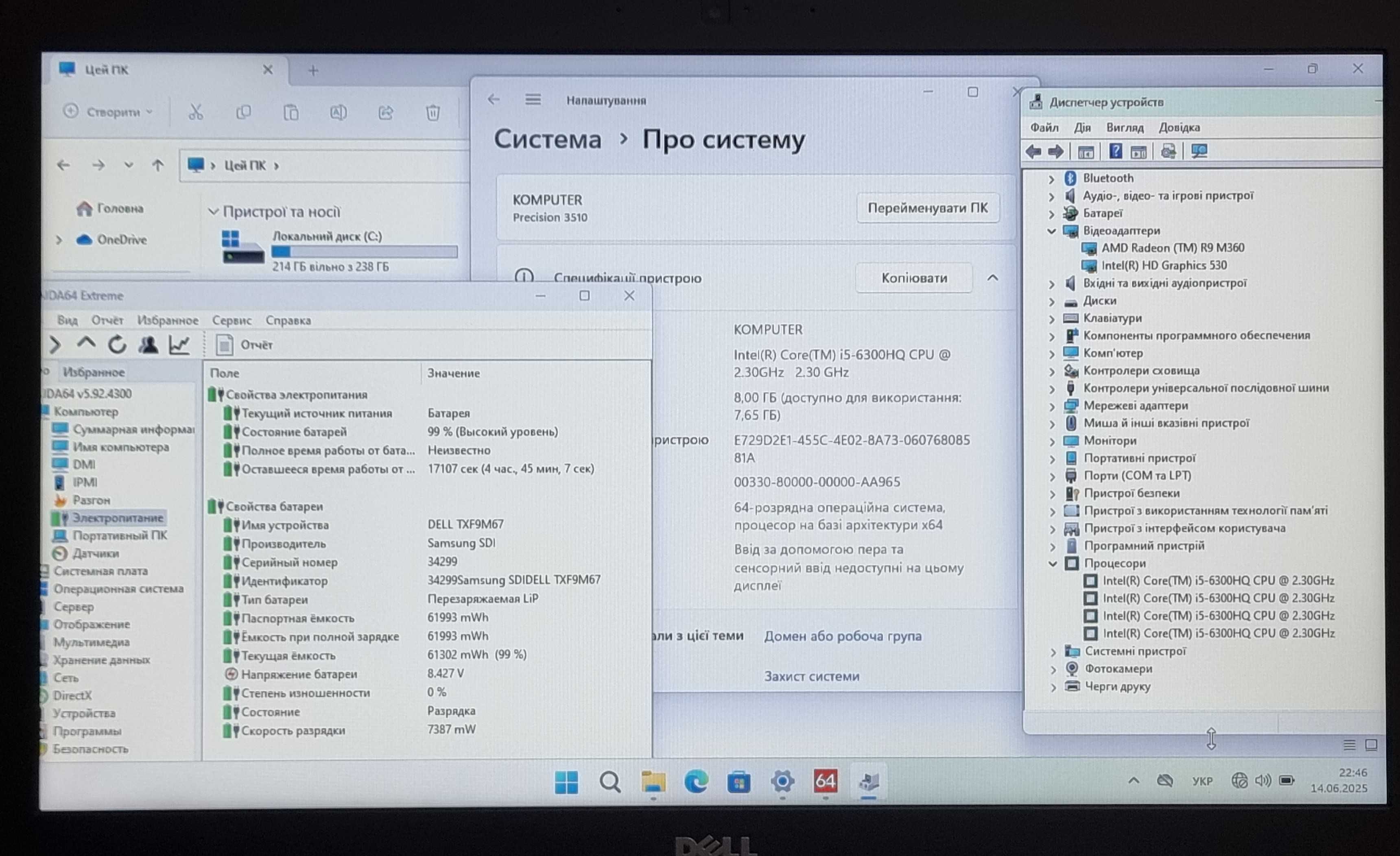Click the Share icon in File Explorer toolbar
1400x856 pixels.
[386, 112]
